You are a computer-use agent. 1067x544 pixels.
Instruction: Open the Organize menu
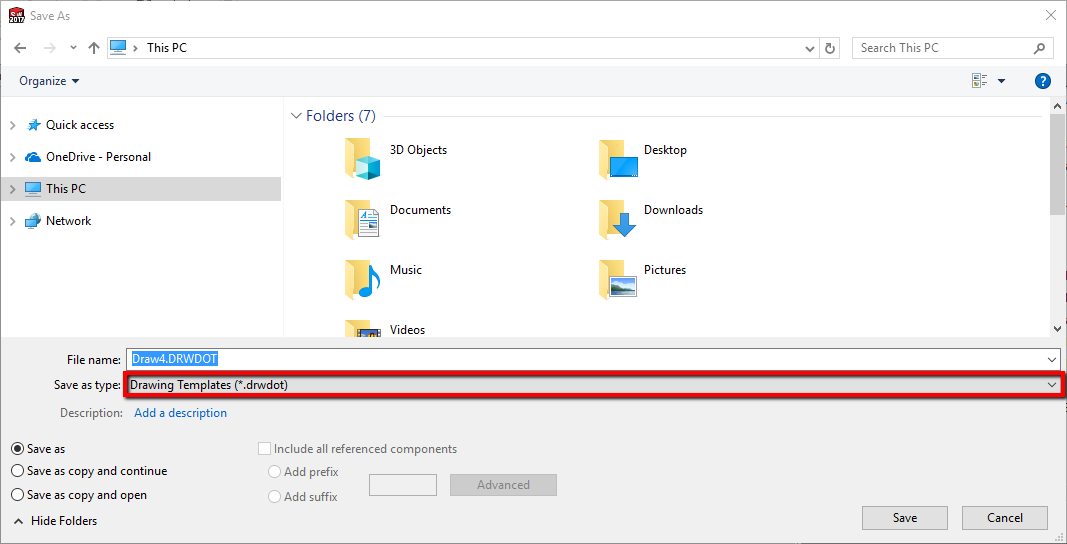coord(49,81)
